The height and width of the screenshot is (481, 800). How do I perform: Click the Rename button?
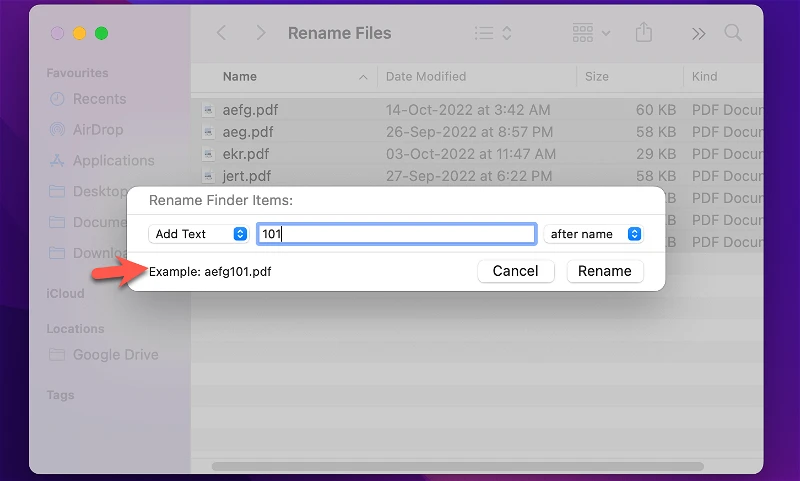tap(605, 271)
